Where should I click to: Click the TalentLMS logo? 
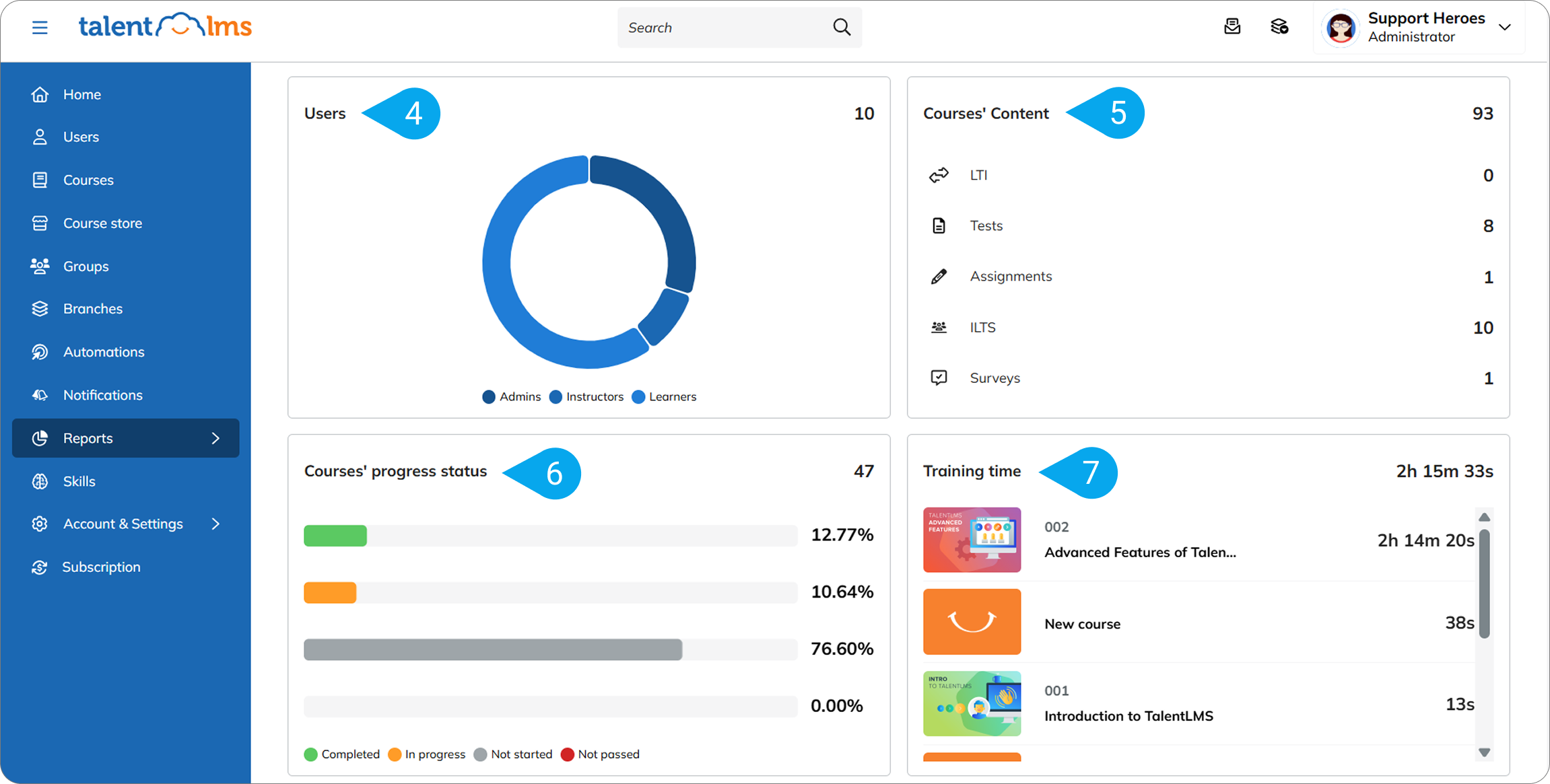click(x=165, y=26)
